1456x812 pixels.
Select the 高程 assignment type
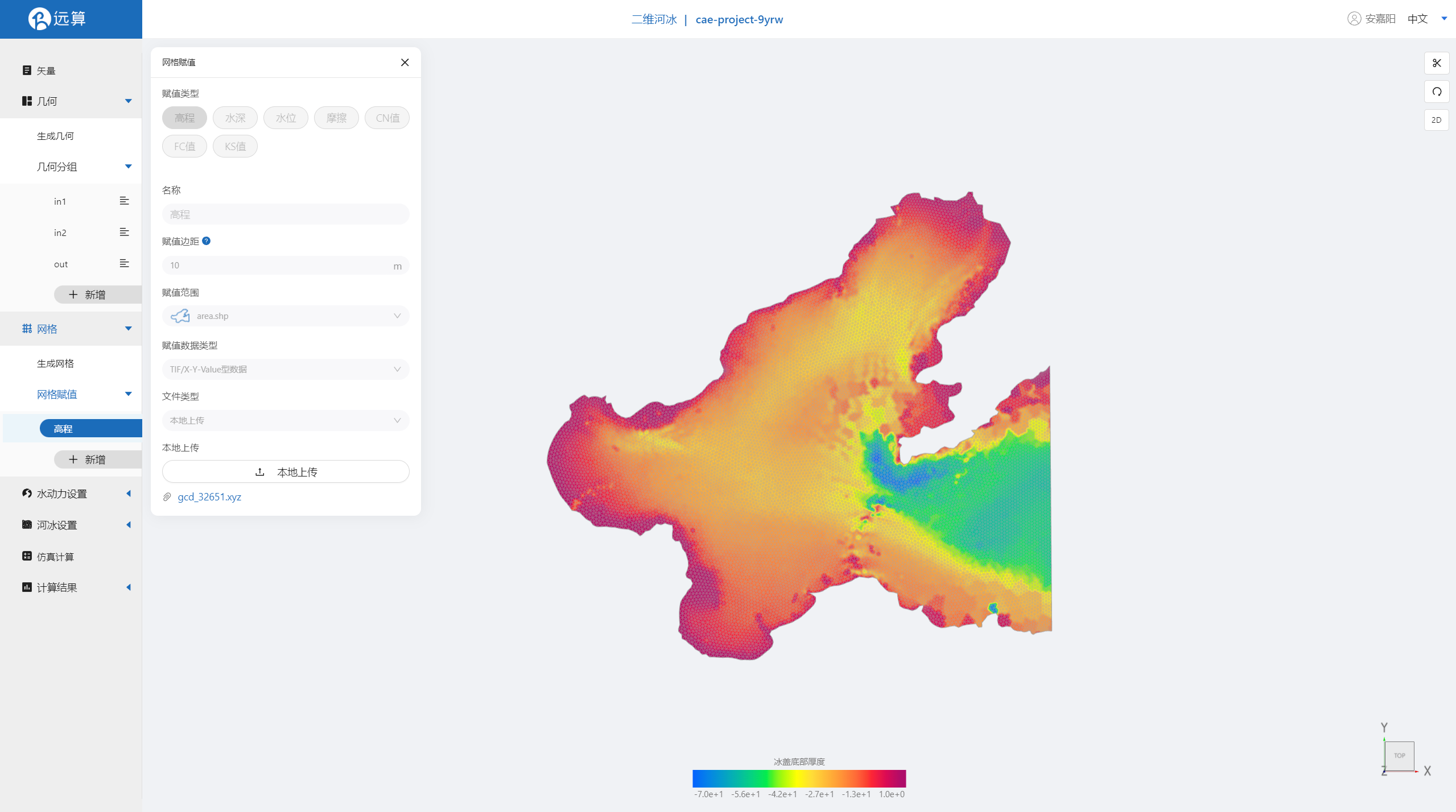click(x=184, y=118)
